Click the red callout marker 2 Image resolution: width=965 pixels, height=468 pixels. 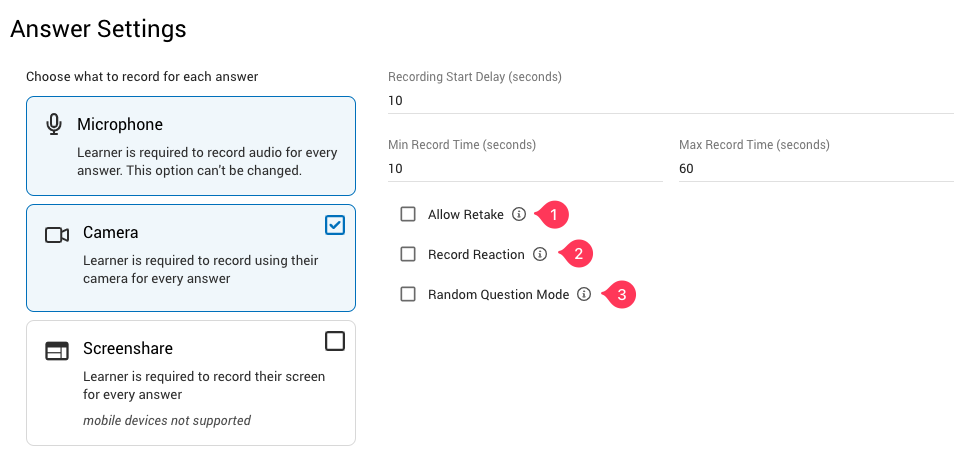coord(578,254)
